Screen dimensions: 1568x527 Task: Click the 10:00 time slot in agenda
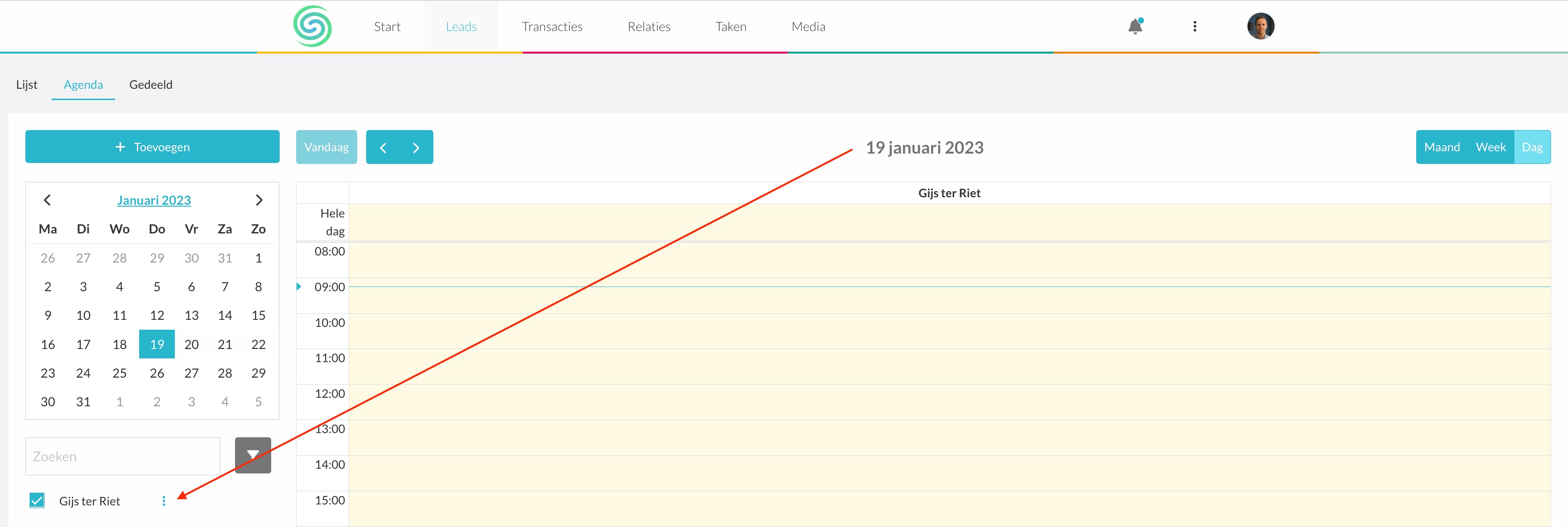[949, 331]
